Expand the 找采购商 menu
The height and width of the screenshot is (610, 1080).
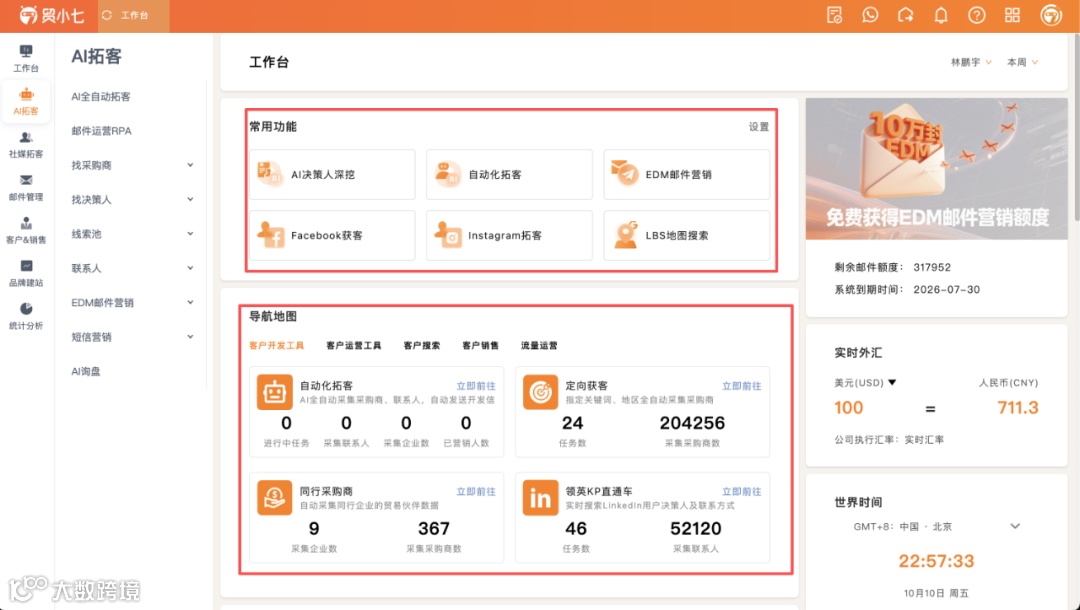tap(132, 165)
